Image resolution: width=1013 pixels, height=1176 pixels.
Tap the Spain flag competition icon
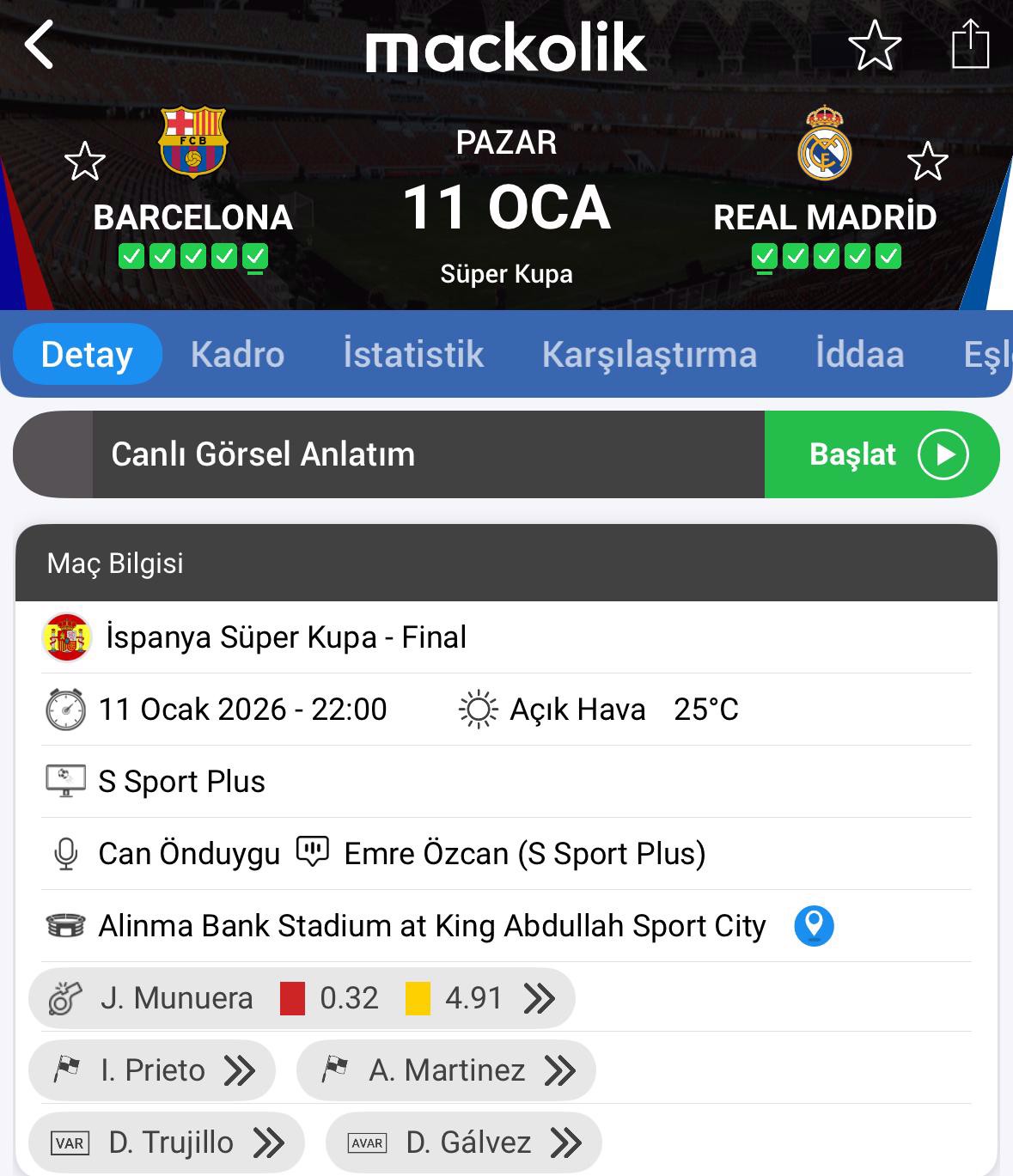66,637
